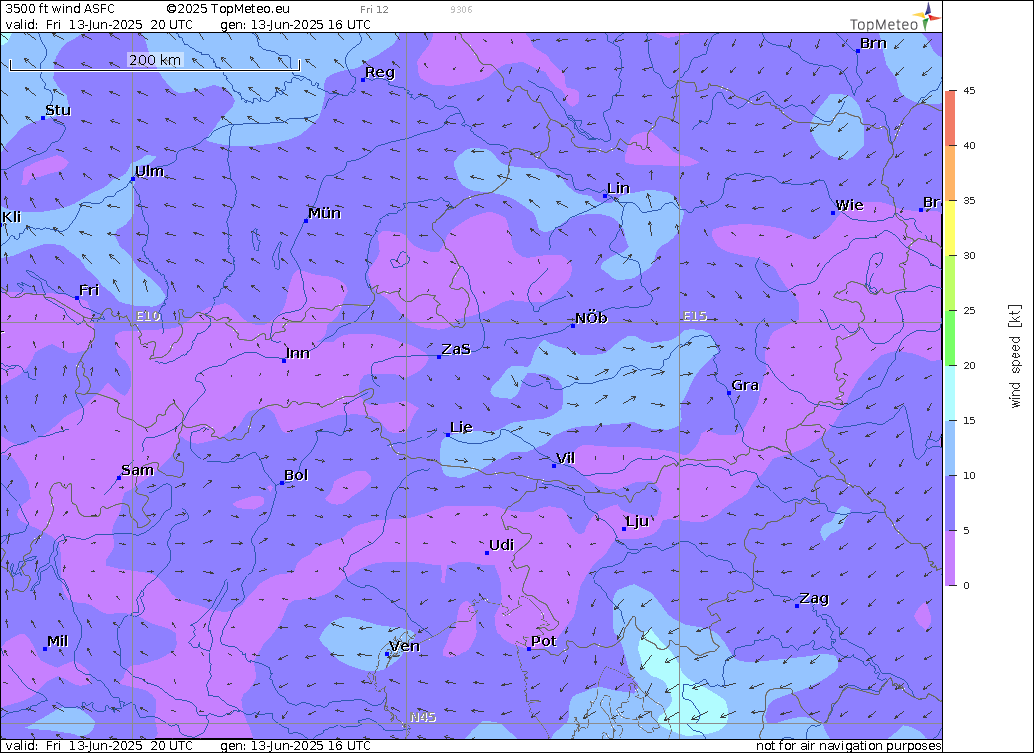Click the 'Ulm' city label
The height and width of the screenshot is (753, 1034).
(150, 171)
